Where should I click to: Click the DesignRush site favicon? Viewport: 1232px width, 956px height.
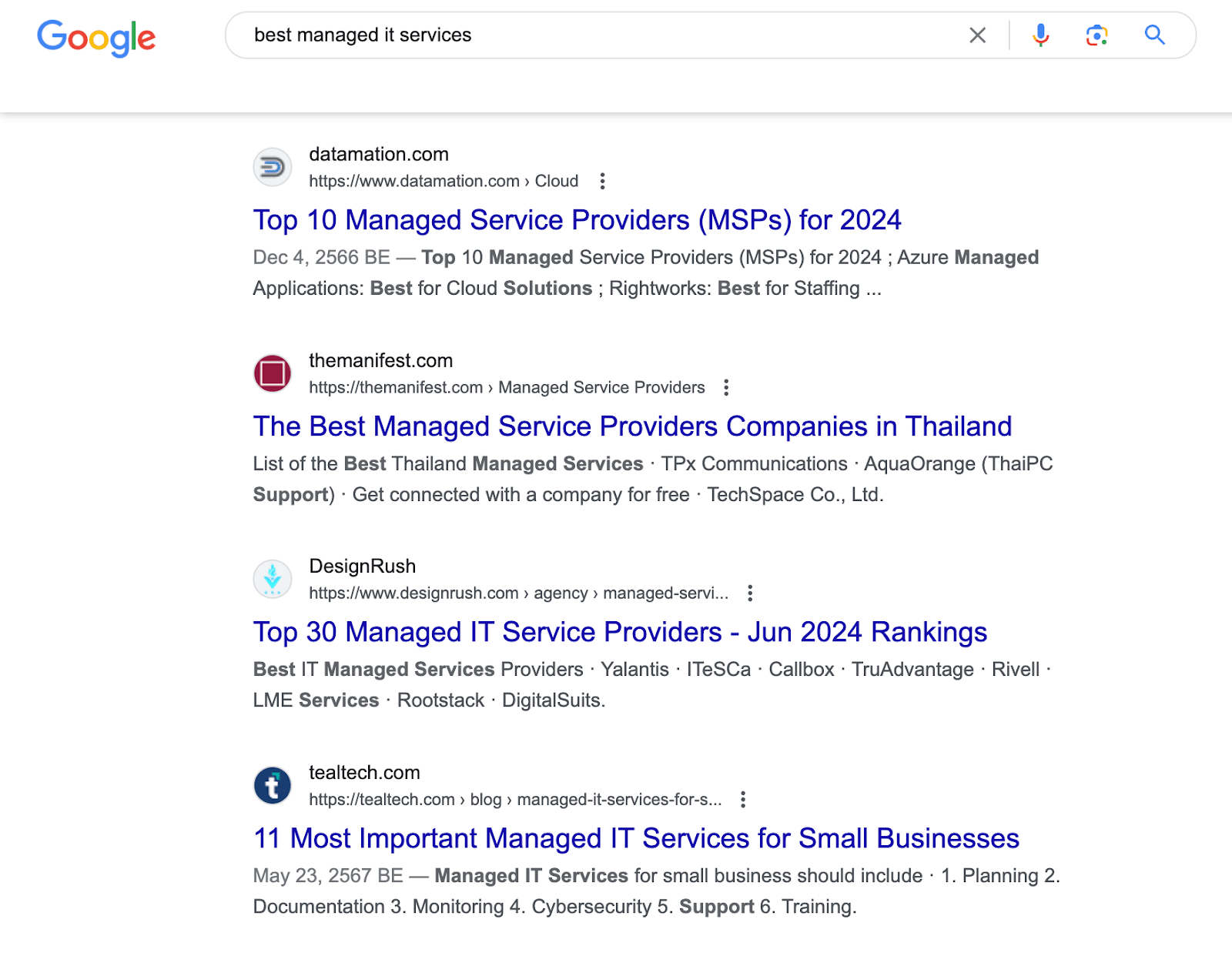pyautogui.click(x=273, y=579)
